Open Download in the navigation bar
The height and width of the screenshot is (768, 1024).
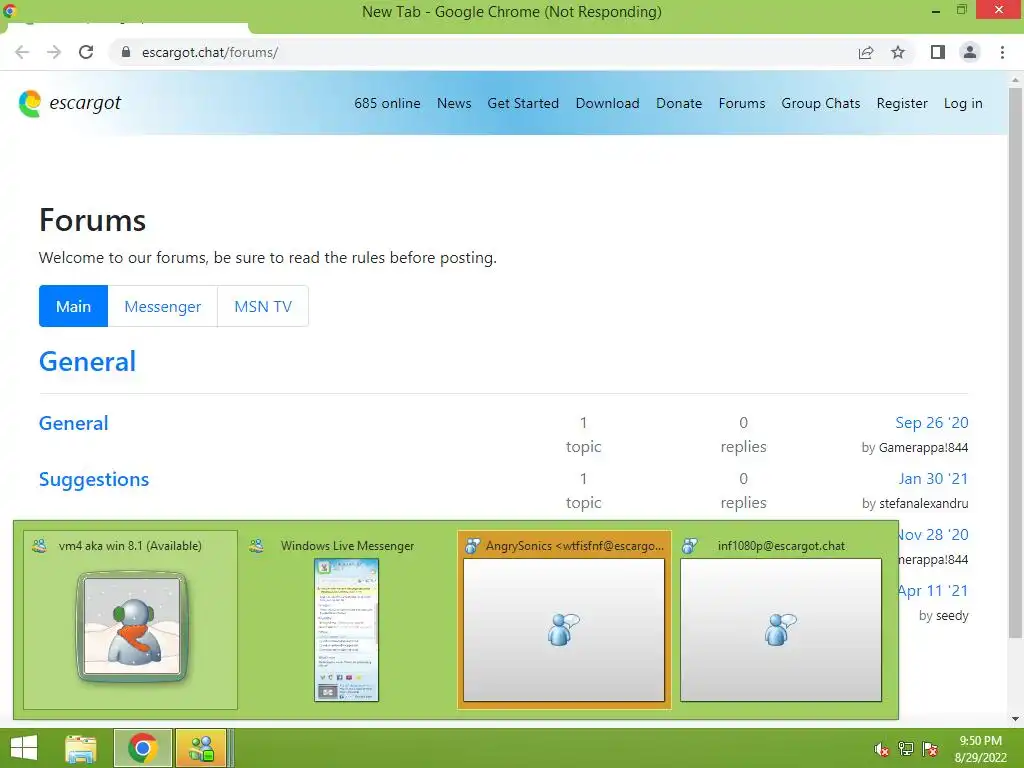click(x=607, y=103)
